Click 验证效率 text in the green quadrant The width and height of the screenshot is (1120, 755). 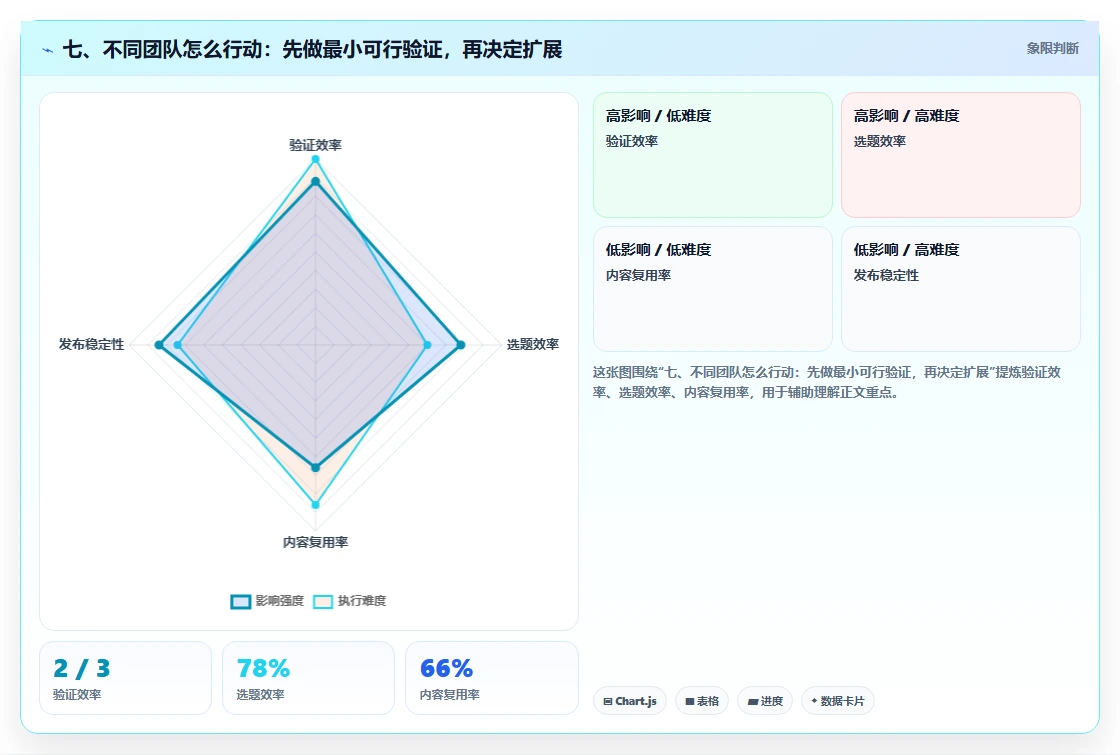point(632,141)
